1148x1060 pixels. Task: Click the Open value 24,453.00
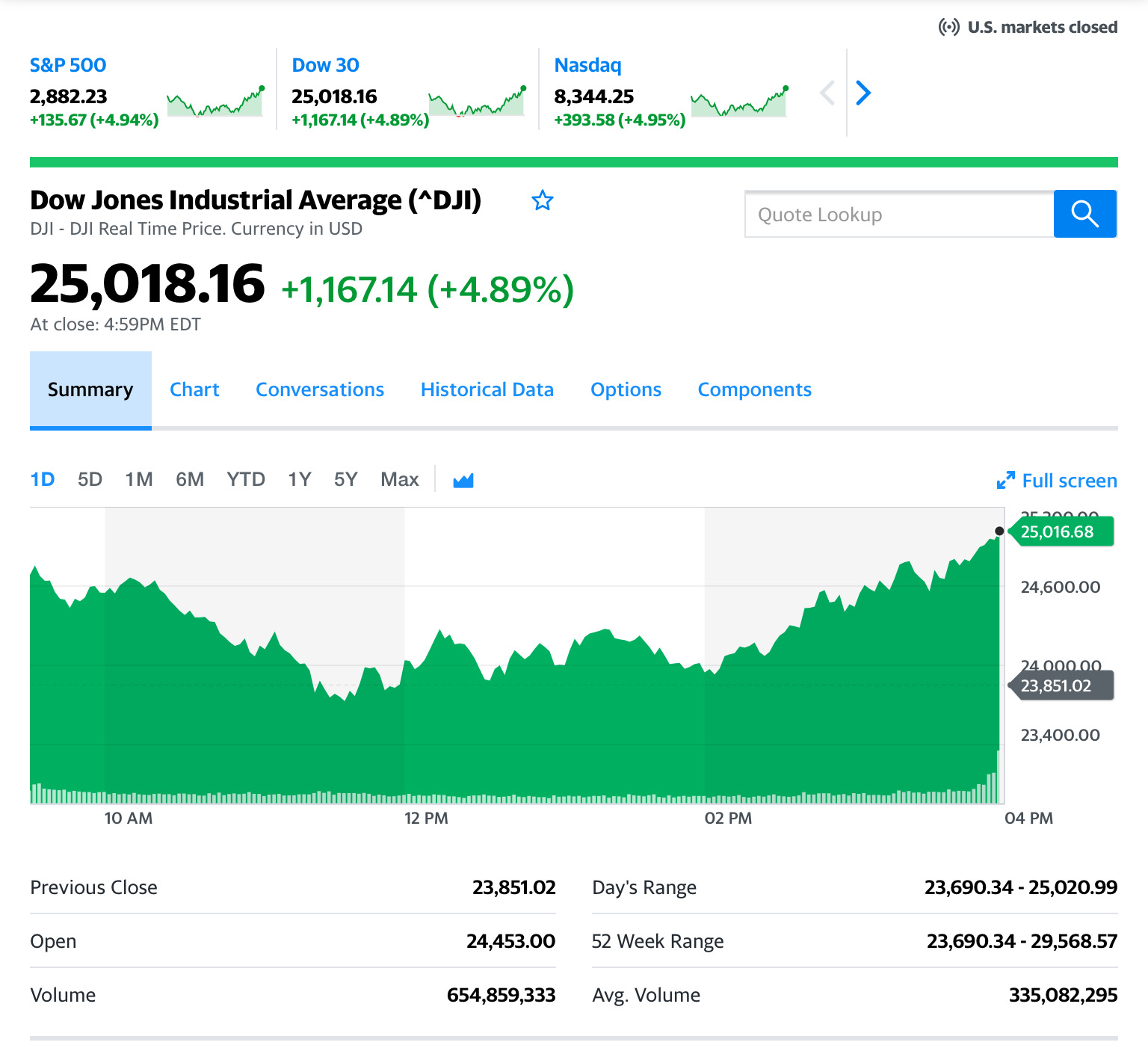(511, 941)
